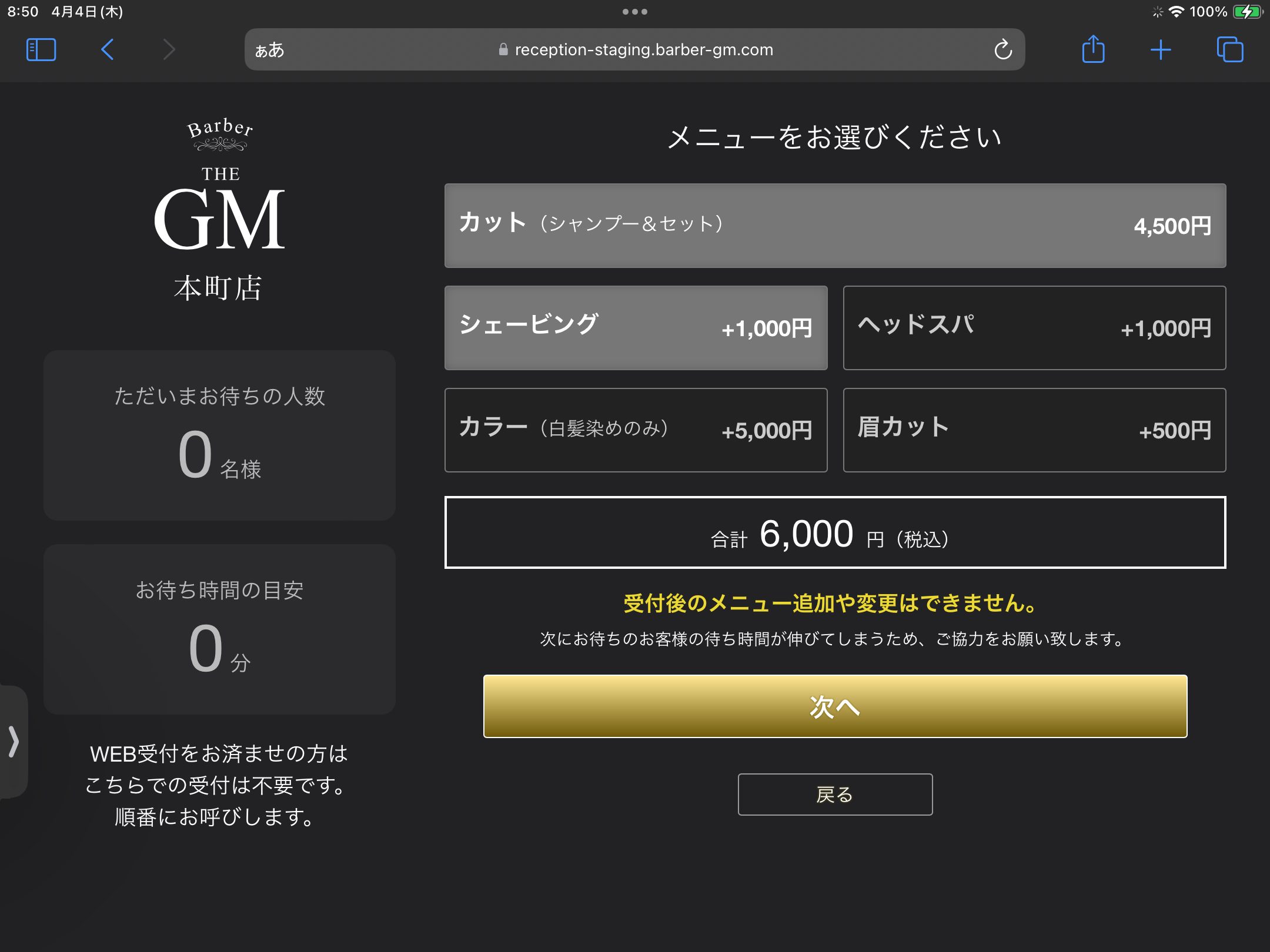
Task: Expand the slide-over handle on left edge
Action: (x=13, y=741)
